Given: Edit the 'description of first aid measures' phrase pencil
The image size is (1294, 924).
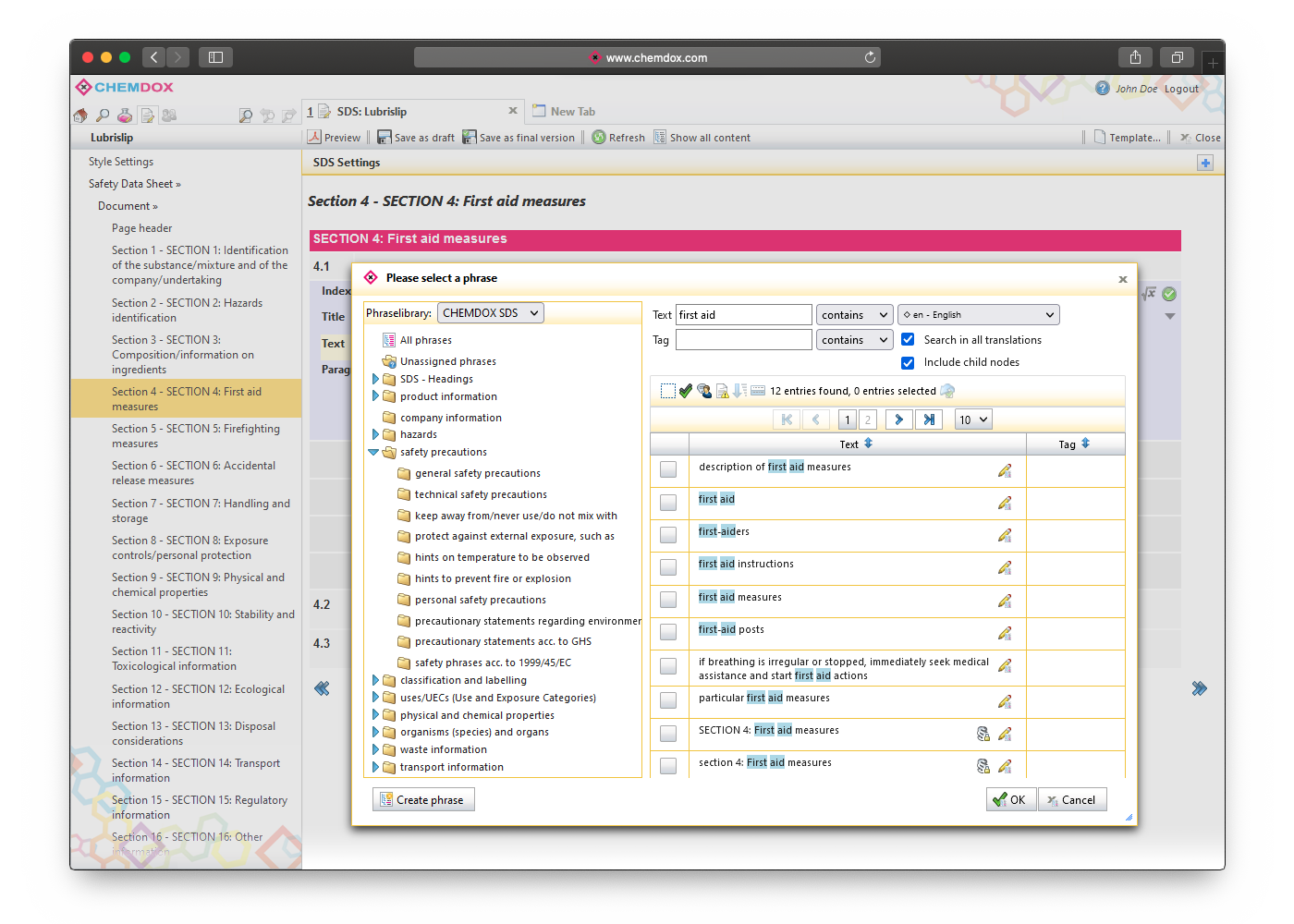Looking at the screenshot, I should [1005, 470].
